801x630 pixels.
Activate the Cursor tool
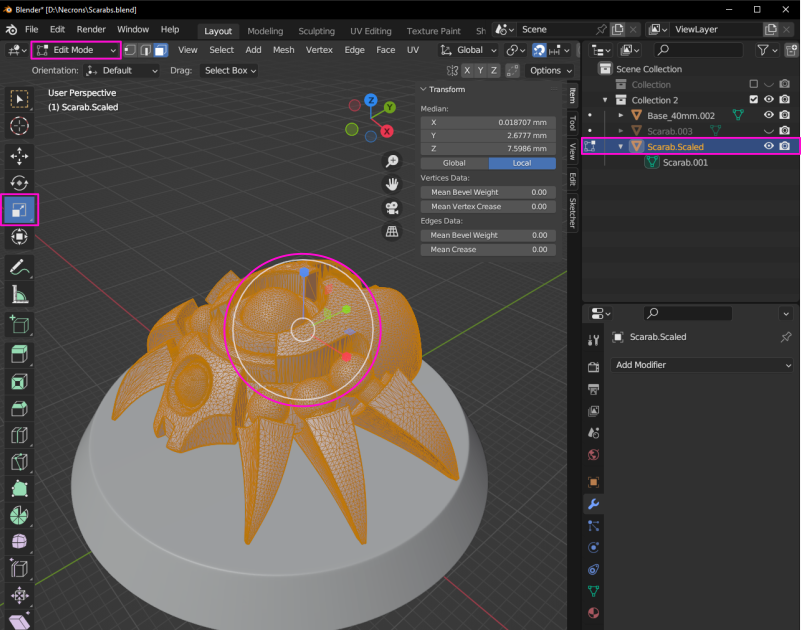coord(19,125)
